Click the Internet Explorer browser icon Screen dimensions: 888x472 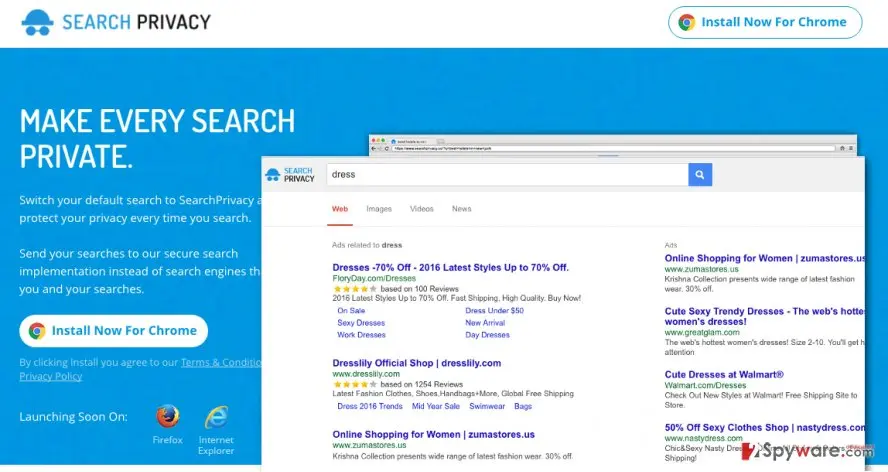pos(216,417)
